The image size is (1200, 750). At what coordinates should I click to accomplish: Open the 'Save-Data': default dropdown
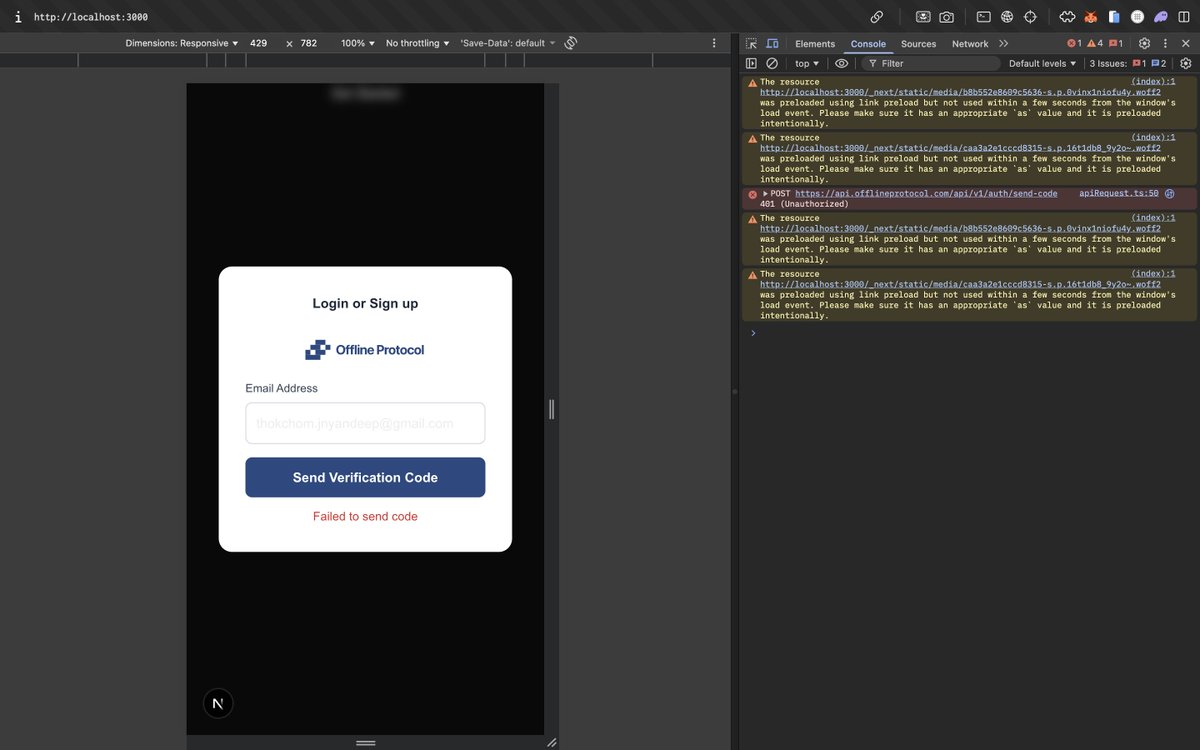click(x=508, y=43)
